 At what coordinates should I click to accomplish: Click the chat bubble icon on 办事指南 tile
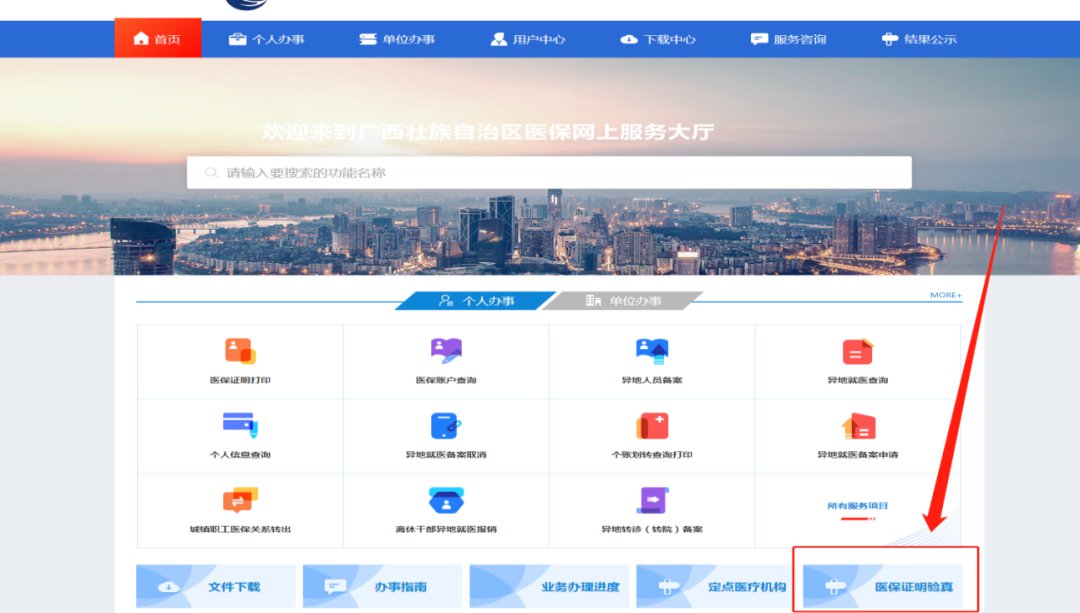(335, 587)
